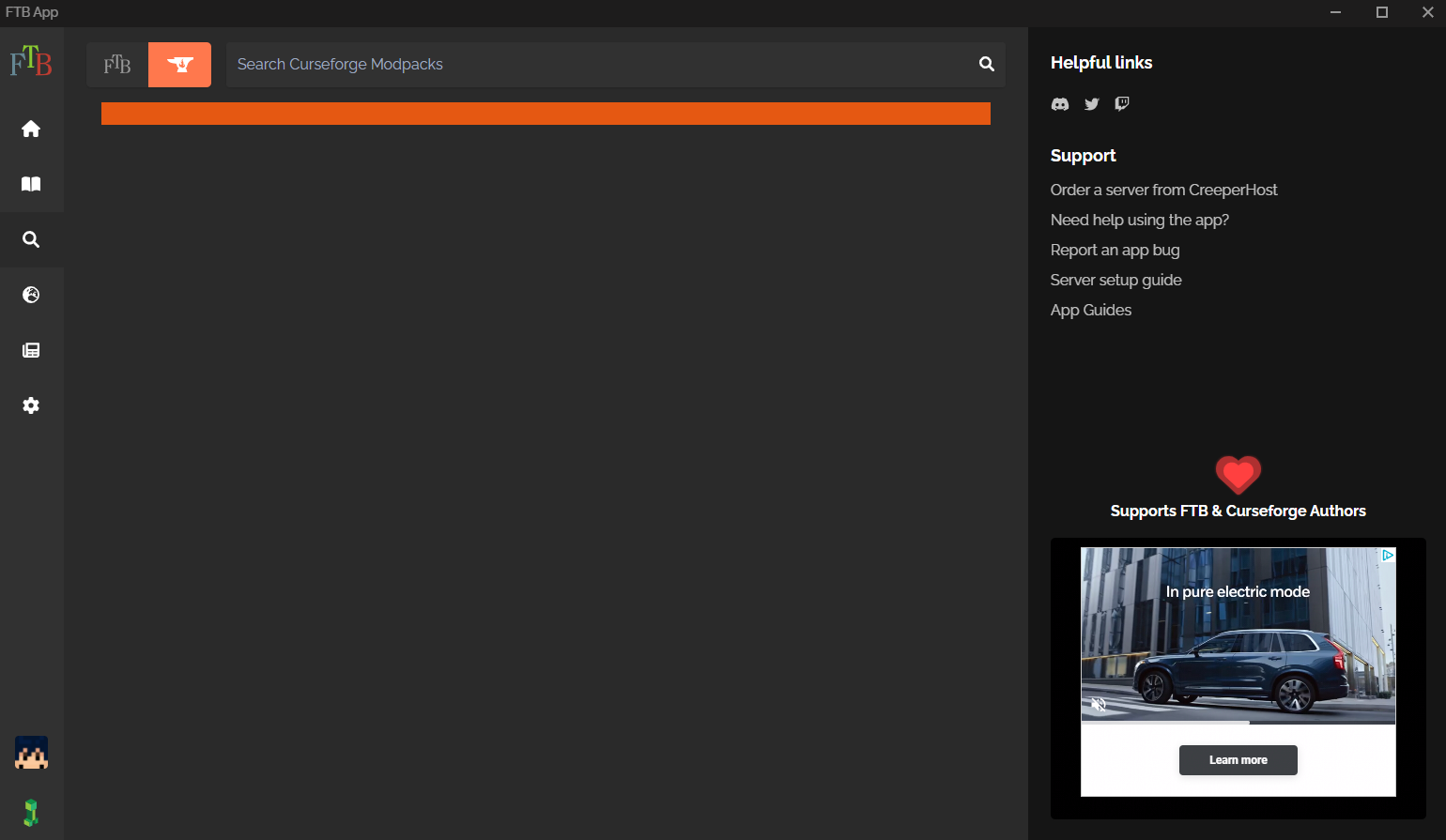Open the Browse servers globe icon
1446x840 pixels.
31,295
